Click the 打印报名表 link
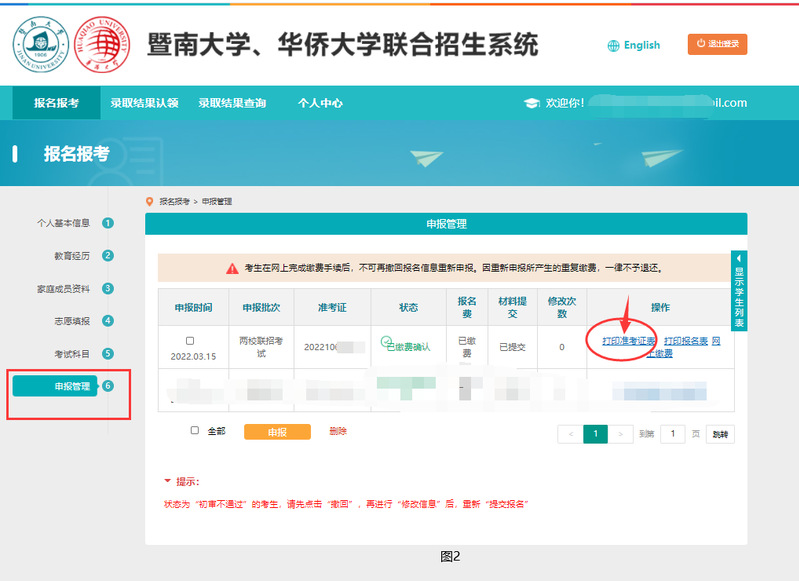The height and width of the screenshot is (581, 799). coord(686,341)
